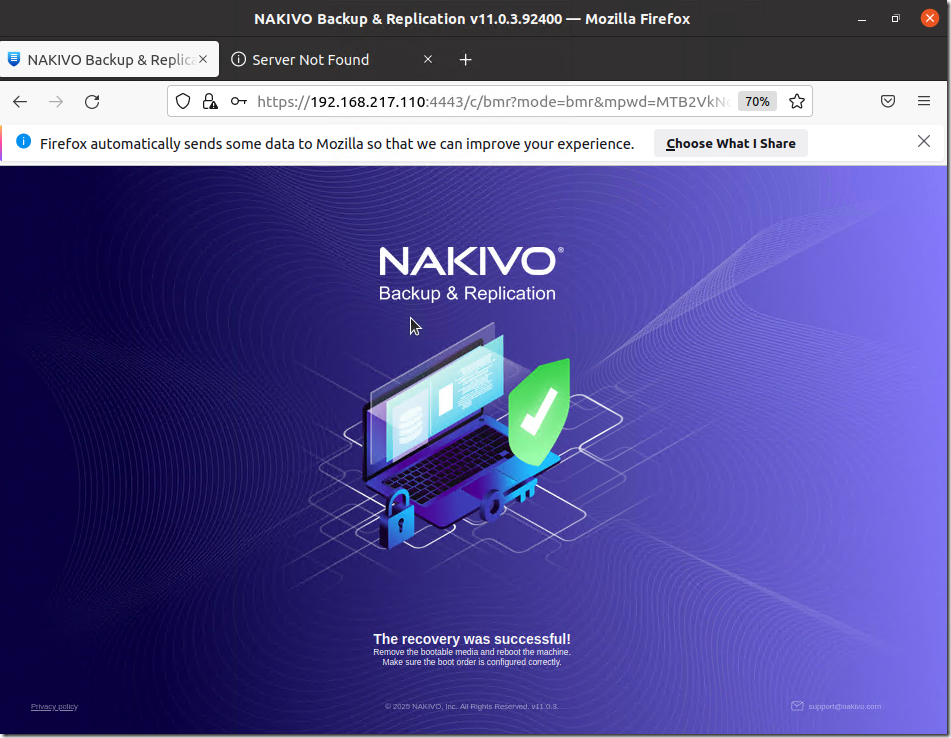Minimize the Firefox window

tap(862, 19)
